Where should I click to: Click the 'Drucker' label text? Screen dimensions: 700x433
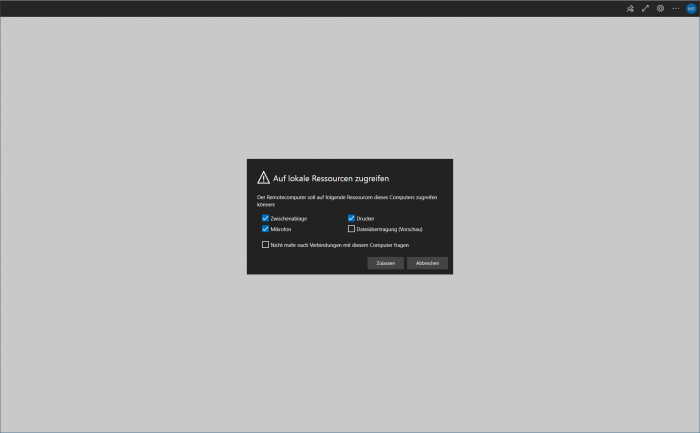click(x=365, y=218)
